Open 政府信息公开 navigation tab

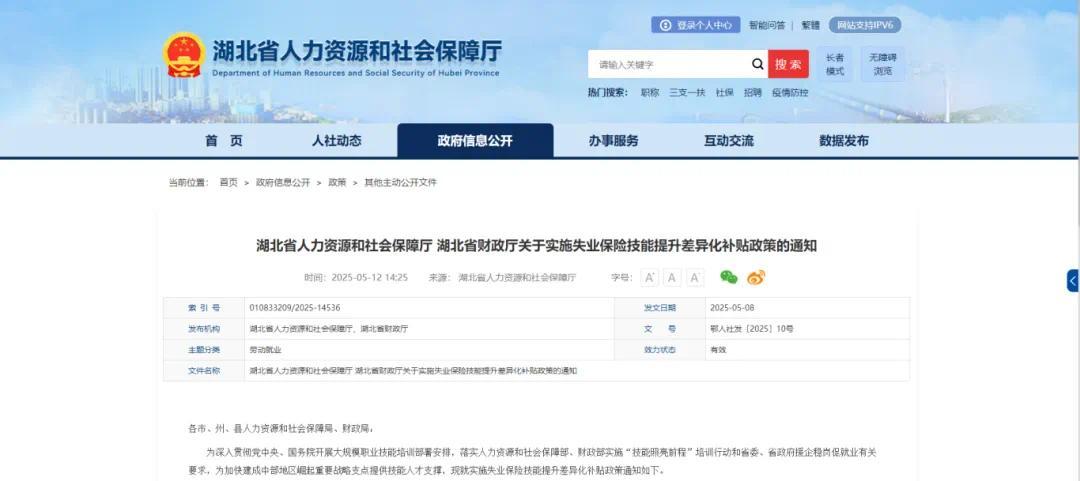tap(475, 141)
